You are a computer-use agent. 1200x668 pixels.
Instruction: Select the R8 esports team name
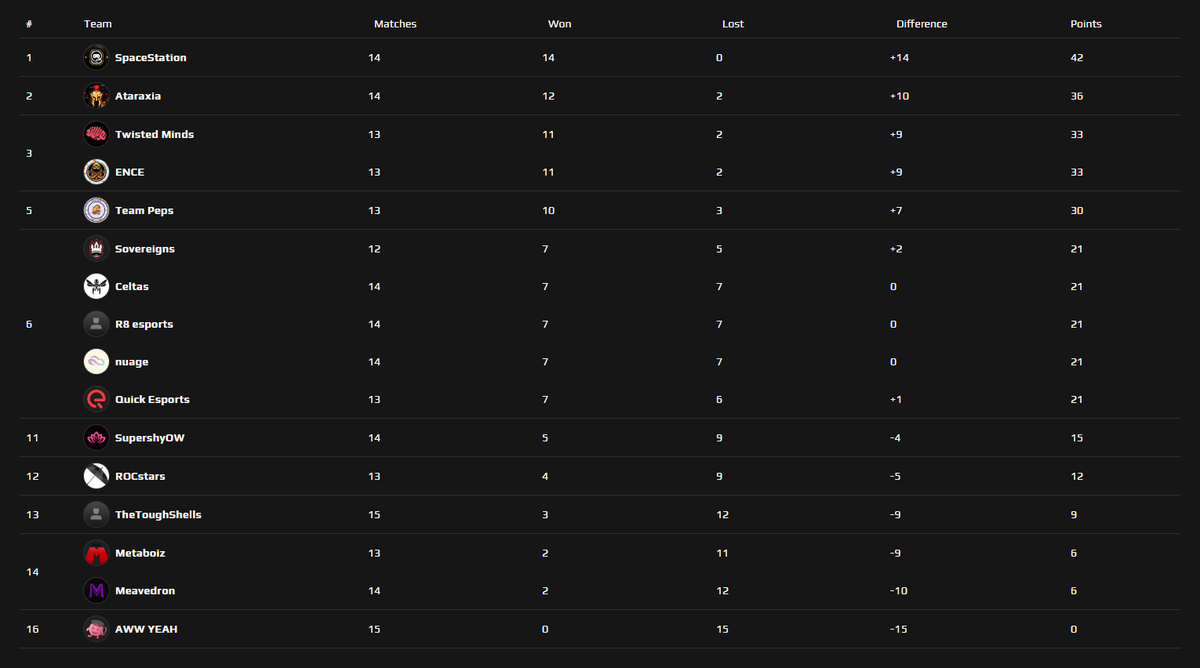[x=144, y=324]
